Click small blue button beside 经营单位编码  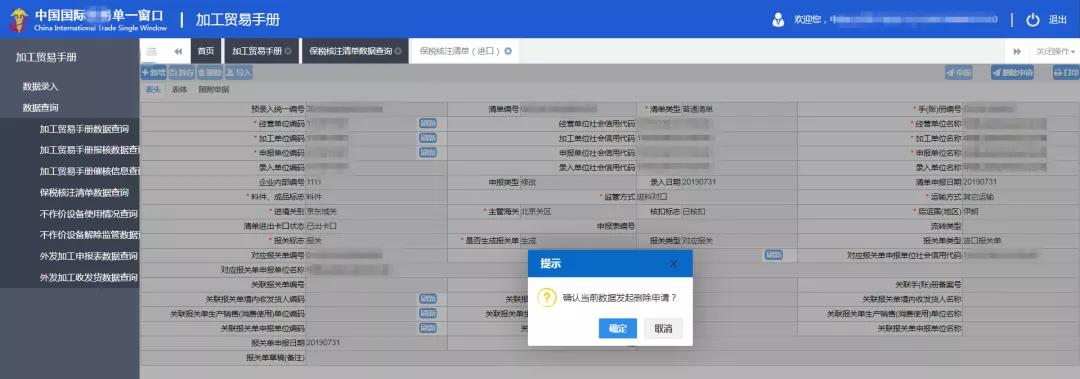point(428,123)
